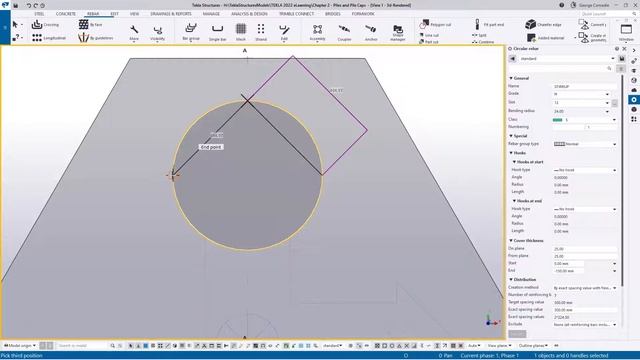
Task: Select the Added material tool
Action: click(546, 38)
